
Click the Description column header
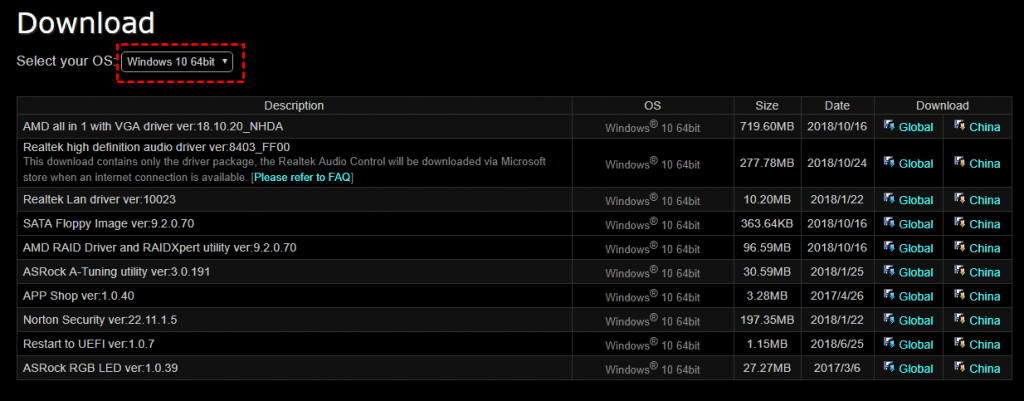[x=294, y=105]
